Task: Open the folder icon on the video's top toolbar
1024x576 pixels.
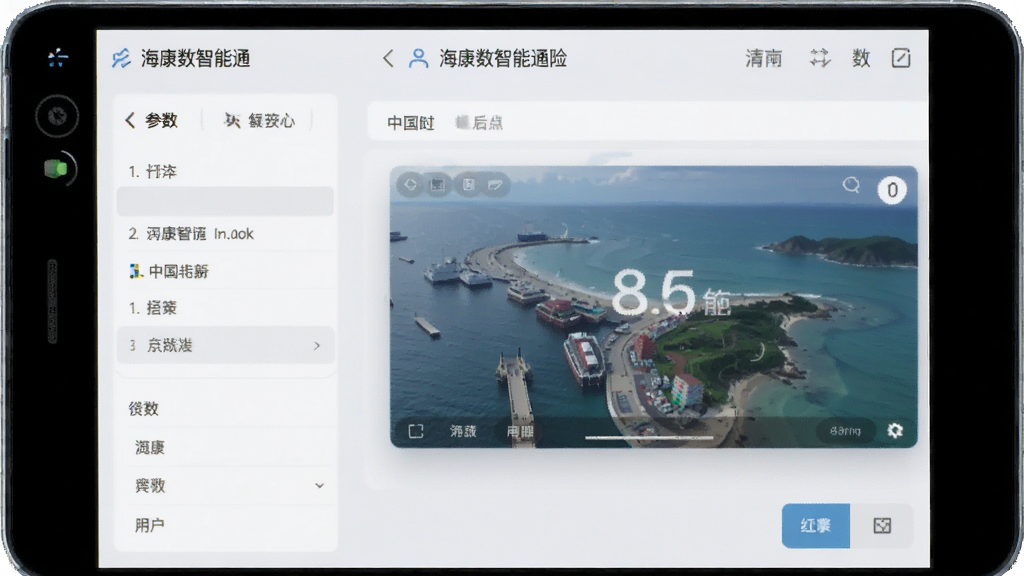Action: (495, 185)
